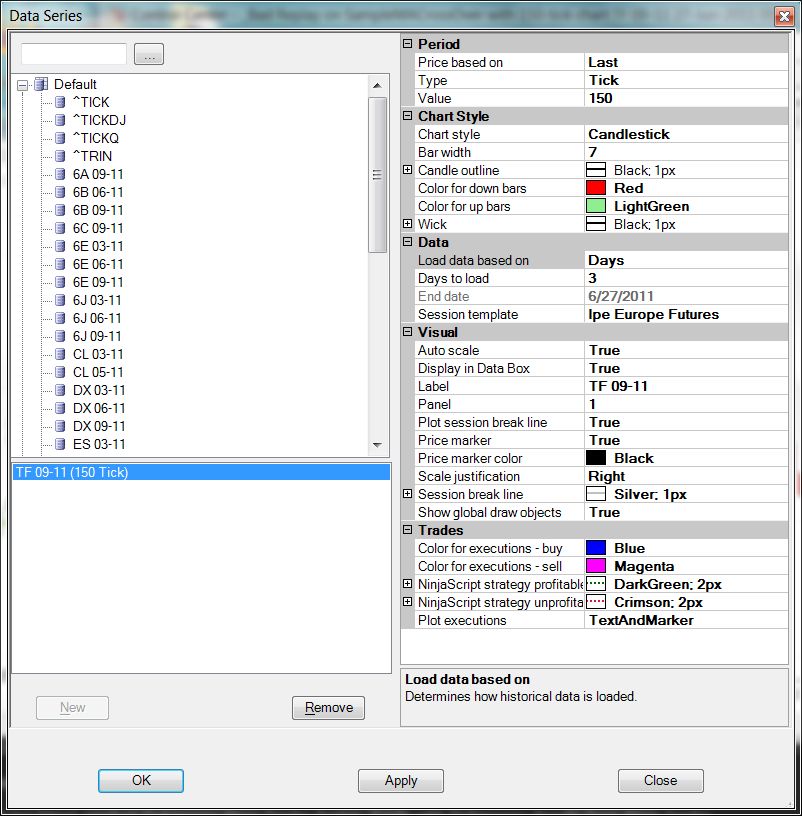Open instrument browse button with ellipsis

pos(149,54)
